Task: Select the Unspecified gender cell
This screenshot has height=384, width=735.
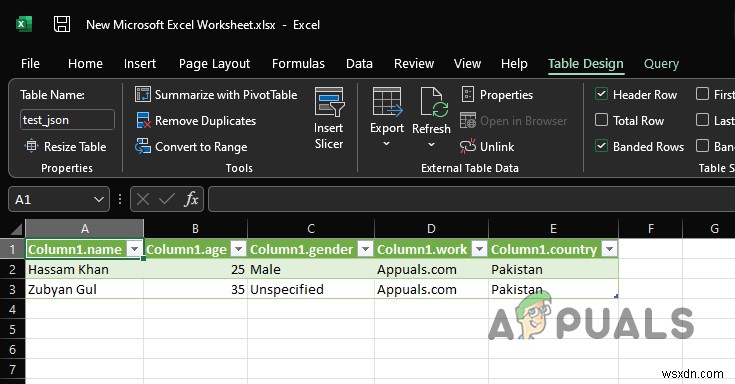Action: tap(311, 289)
